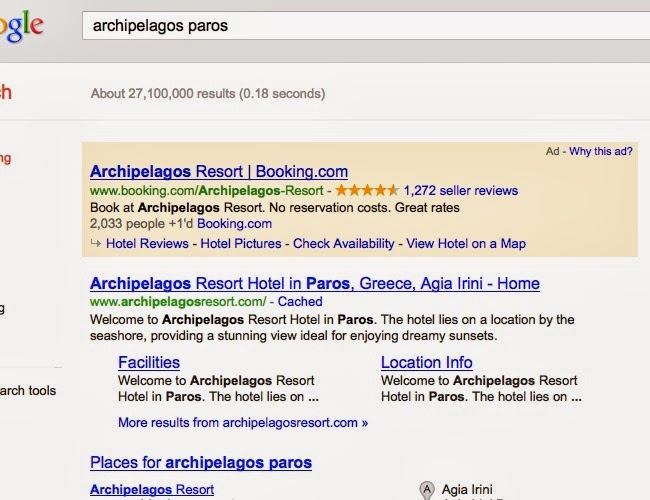This screenshot has width=650, height=500.
Task: Click the search tools option in sidebar
Action: [28, 391]
